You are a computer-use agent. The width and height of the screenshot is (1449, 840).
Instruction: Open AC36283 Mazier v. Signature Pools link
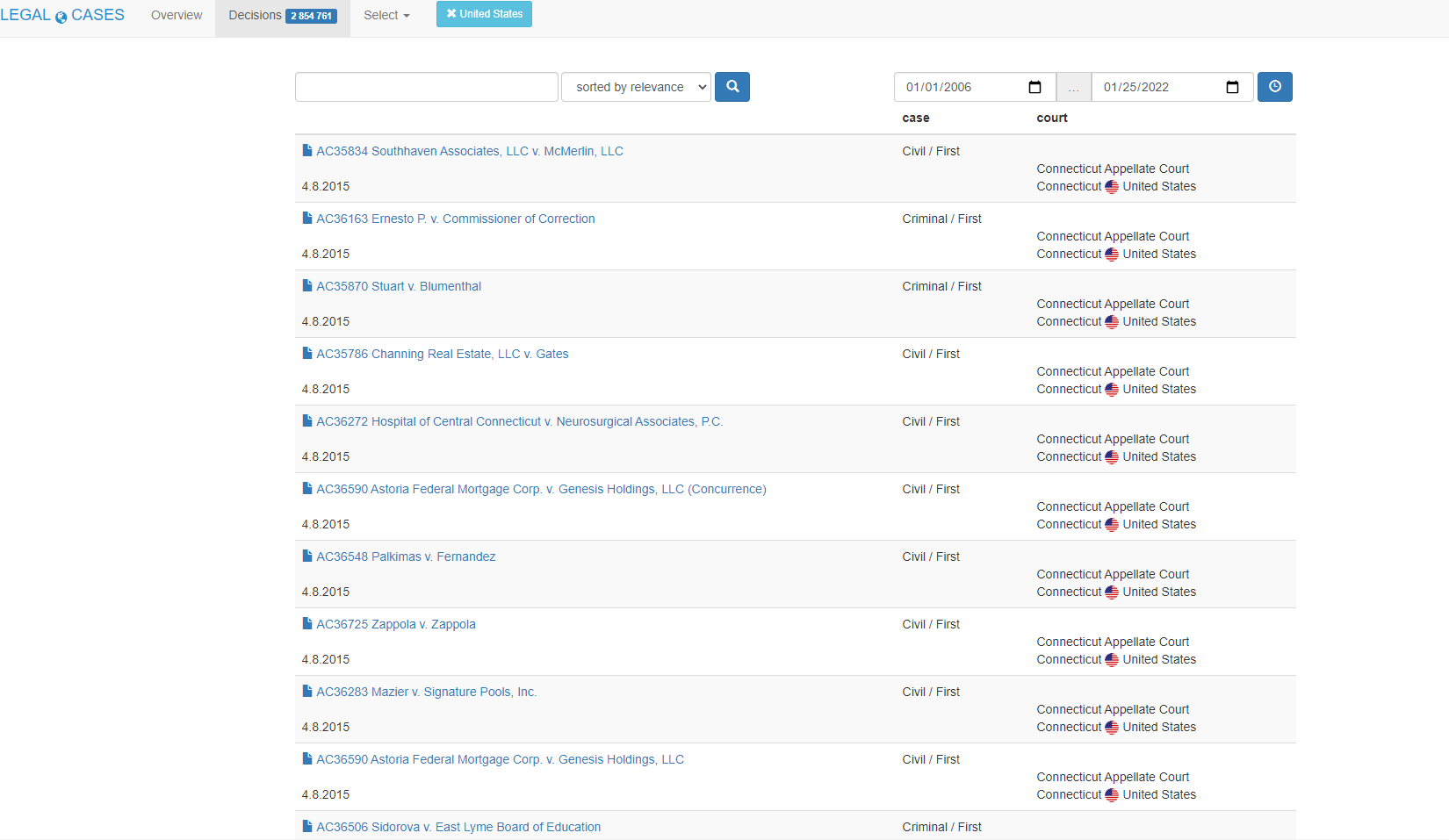click(x=427, y=692)
